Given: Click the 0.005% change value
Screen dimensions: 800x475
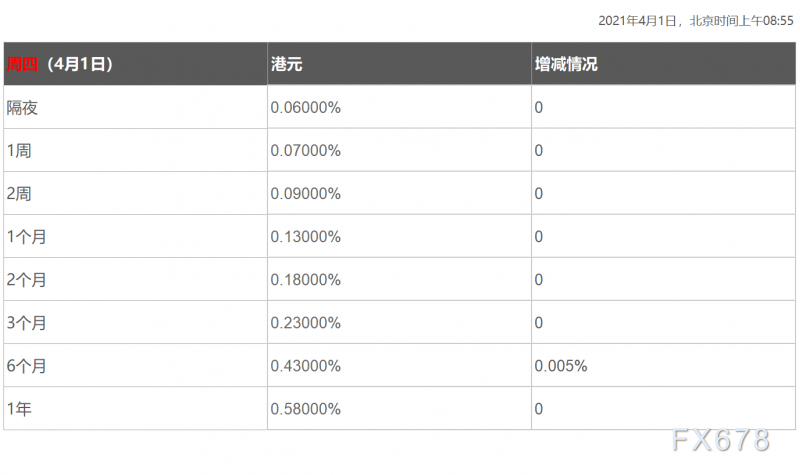Looking at the screenshot, I should click(x=561, y=366).
